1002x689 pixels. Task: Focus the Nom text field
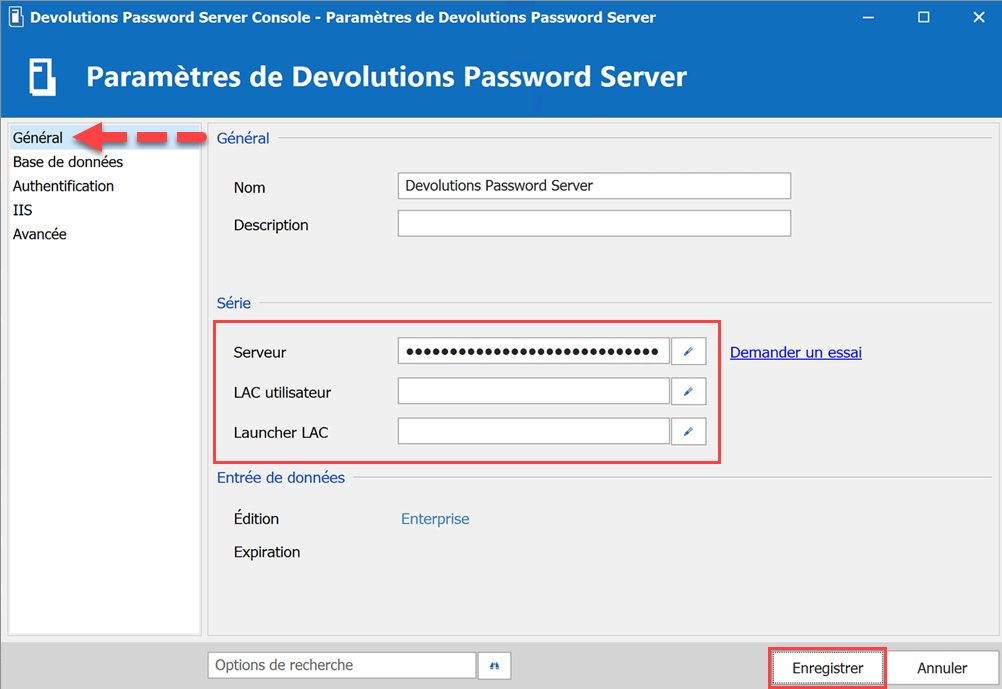(594, 186)
